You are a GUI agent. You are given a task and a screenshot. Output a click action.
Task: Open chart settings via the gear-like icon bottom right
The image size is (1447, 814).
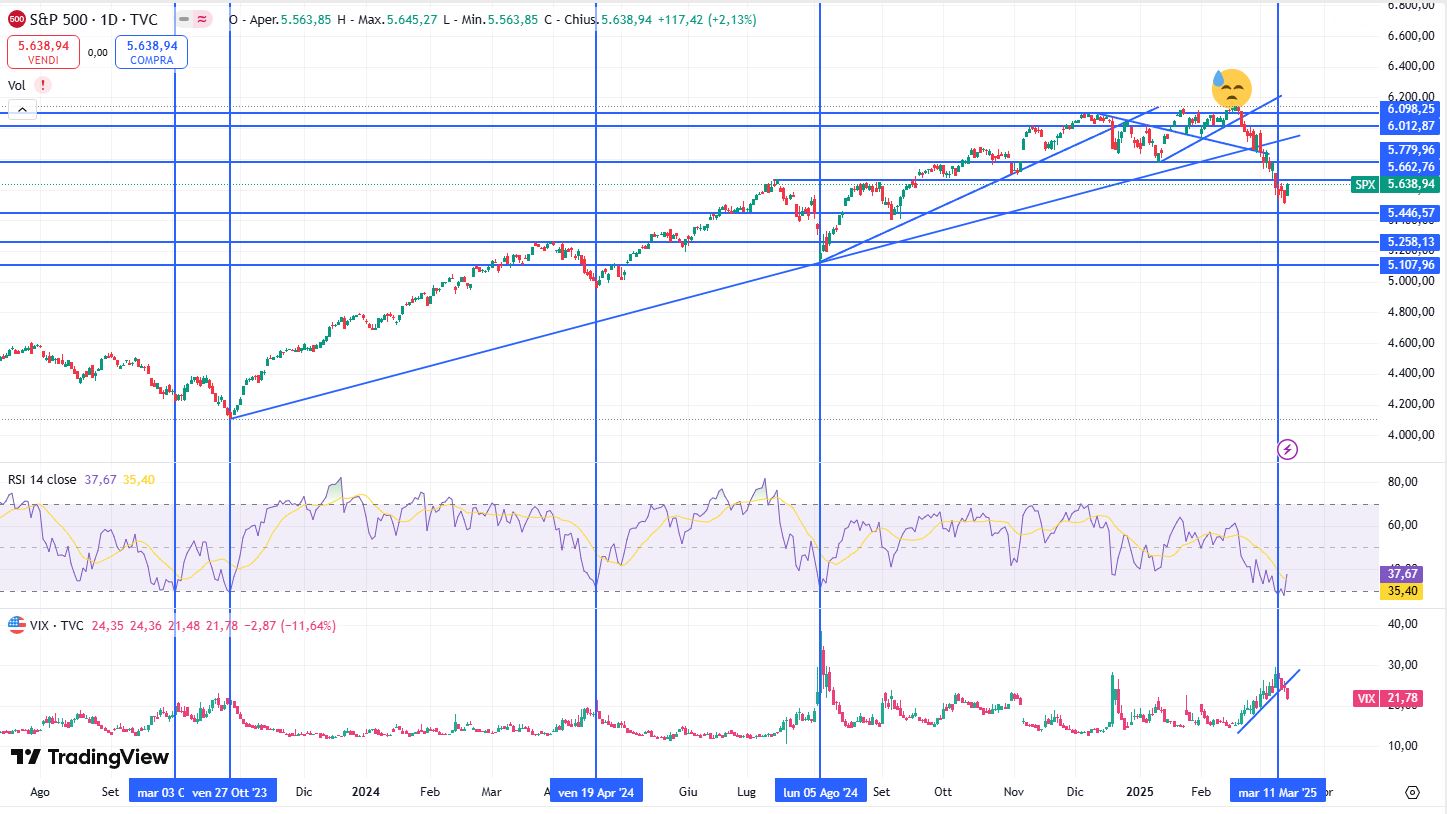click(x=1412, y=792)
